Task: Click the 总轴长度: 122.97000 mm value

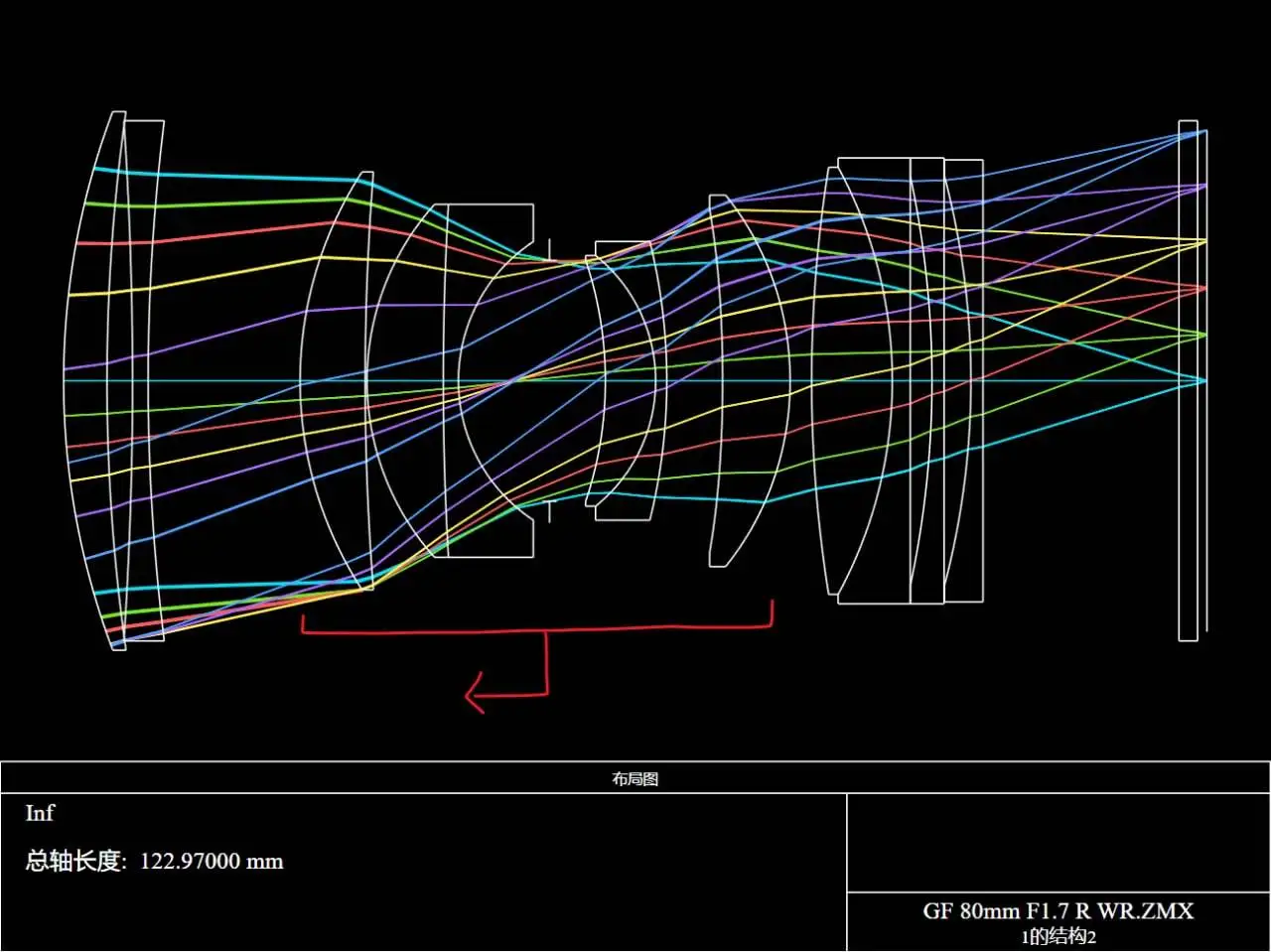Action: 155,861
